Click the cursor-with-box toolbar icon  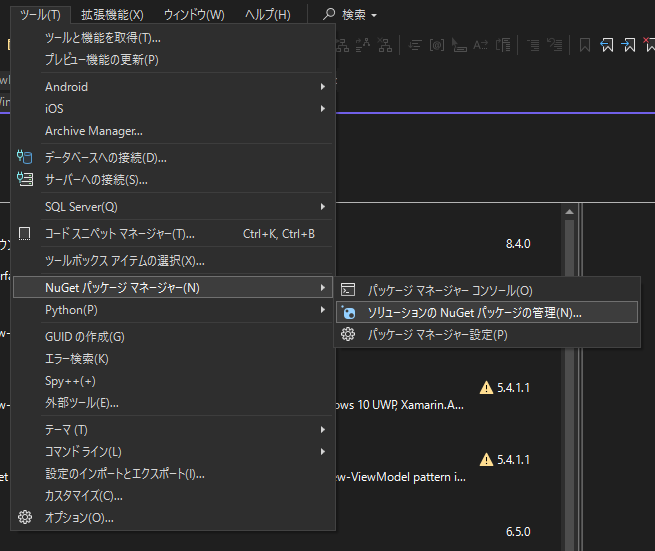click(459, 45)
